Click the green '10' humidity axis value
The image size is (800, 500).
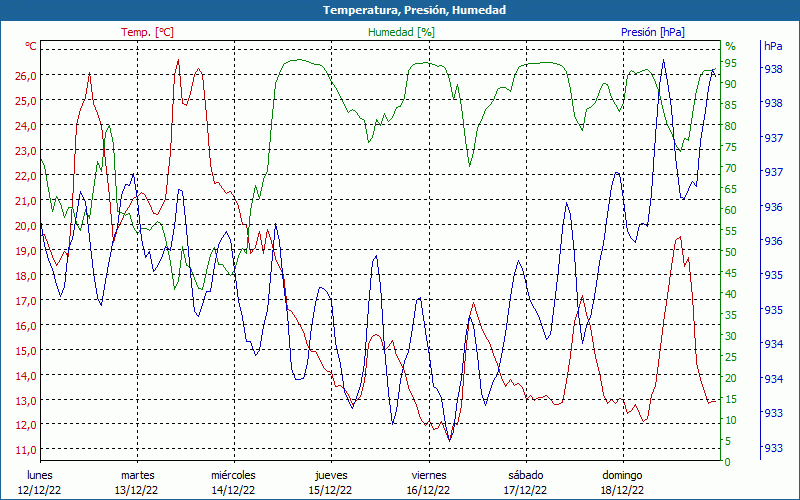[731, 420]
